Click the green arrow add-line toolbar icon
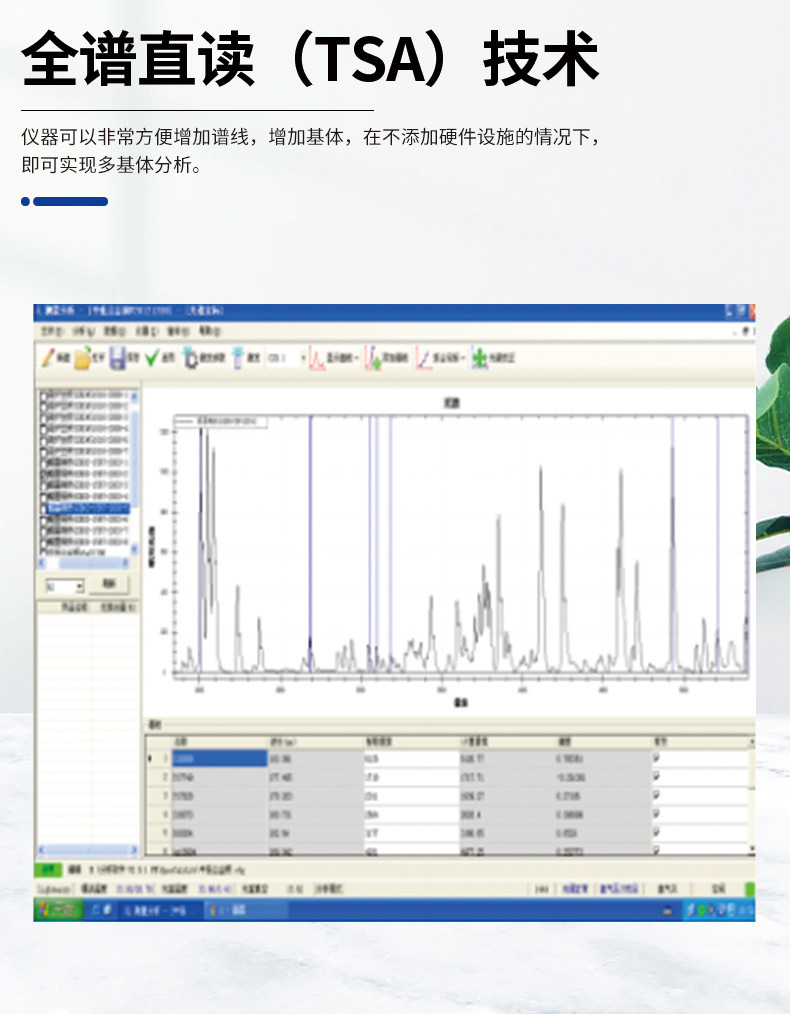This screenshot has height=1014, width=790. tap(373, 358)
